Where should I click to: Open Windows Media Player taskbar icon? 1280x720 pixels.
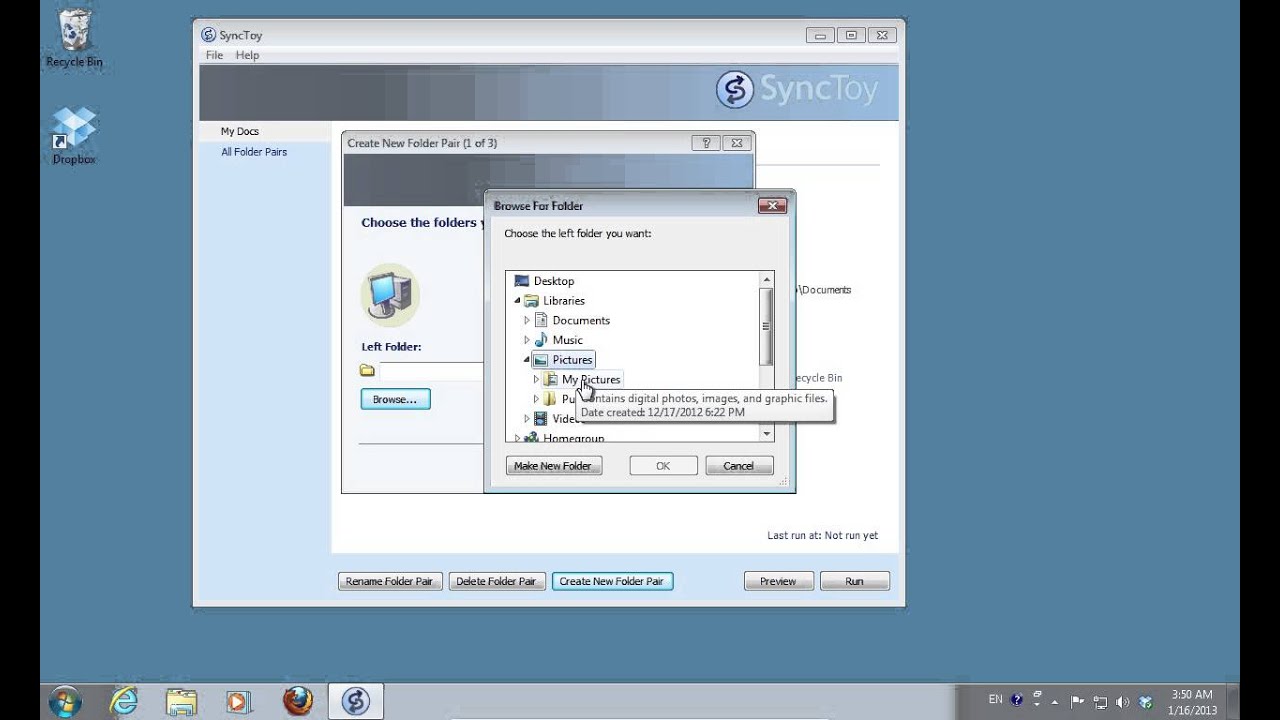238,701
